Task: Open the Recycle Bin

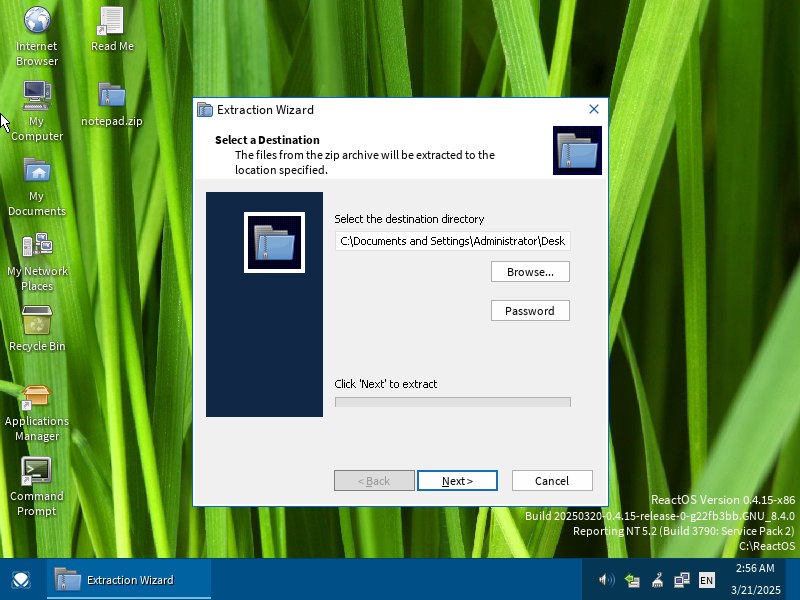Action: tap(37, 320)
